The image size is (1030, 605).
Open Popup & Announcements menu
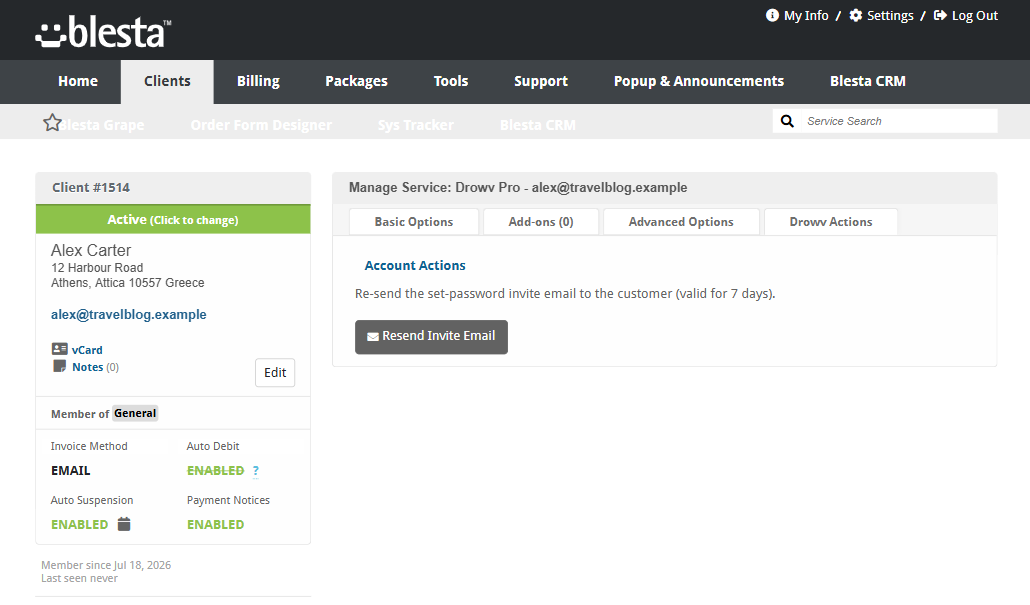699,81
